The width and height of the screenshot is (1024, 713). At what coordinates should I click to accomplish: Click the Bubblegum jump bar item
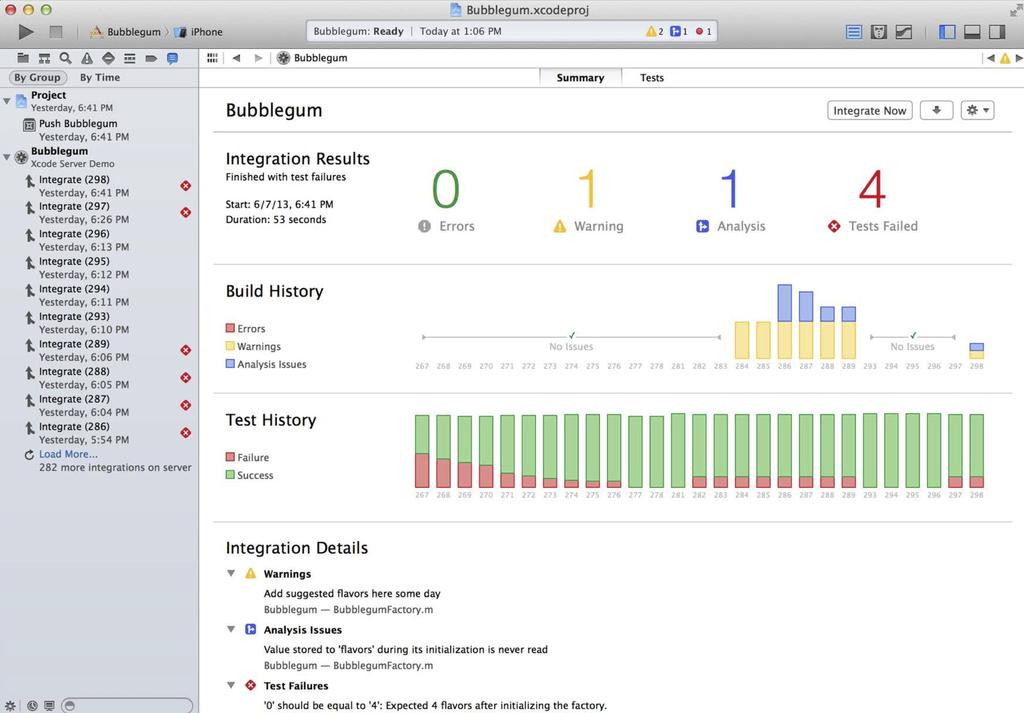point(312,58)
